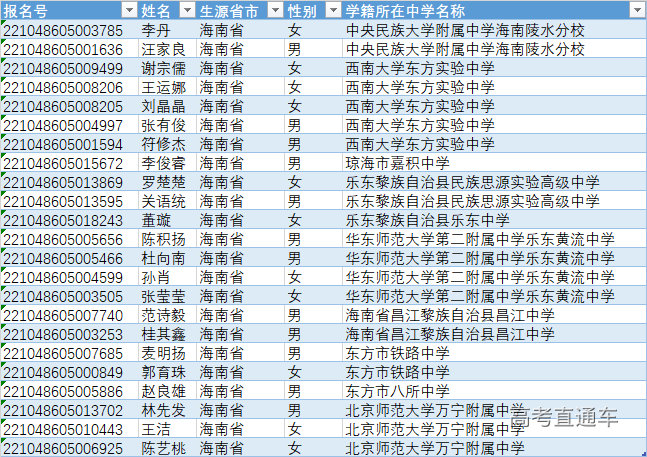Click the school cell in 桂其鑫's row
The image size is (647, 457).
pyautogui.click(x=450, y=334)
